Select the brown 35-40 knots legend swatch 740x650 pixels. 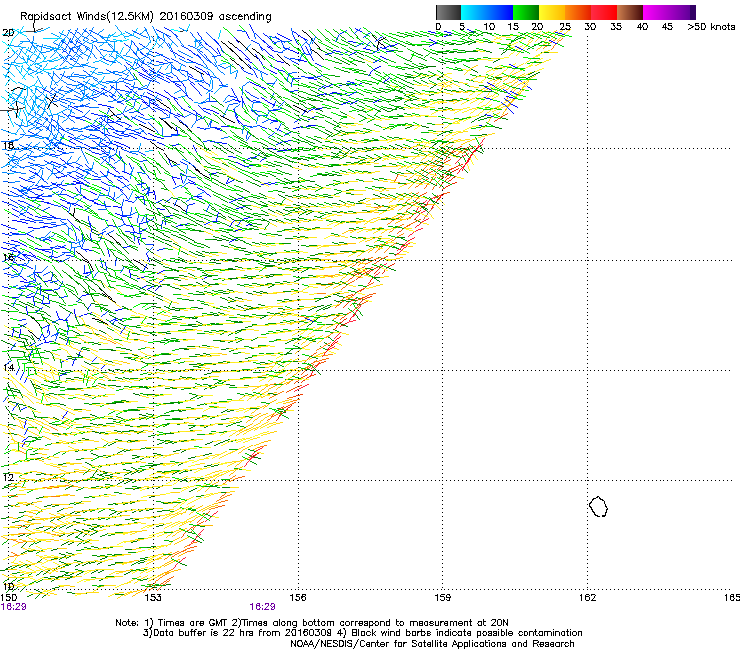[630, 12]
